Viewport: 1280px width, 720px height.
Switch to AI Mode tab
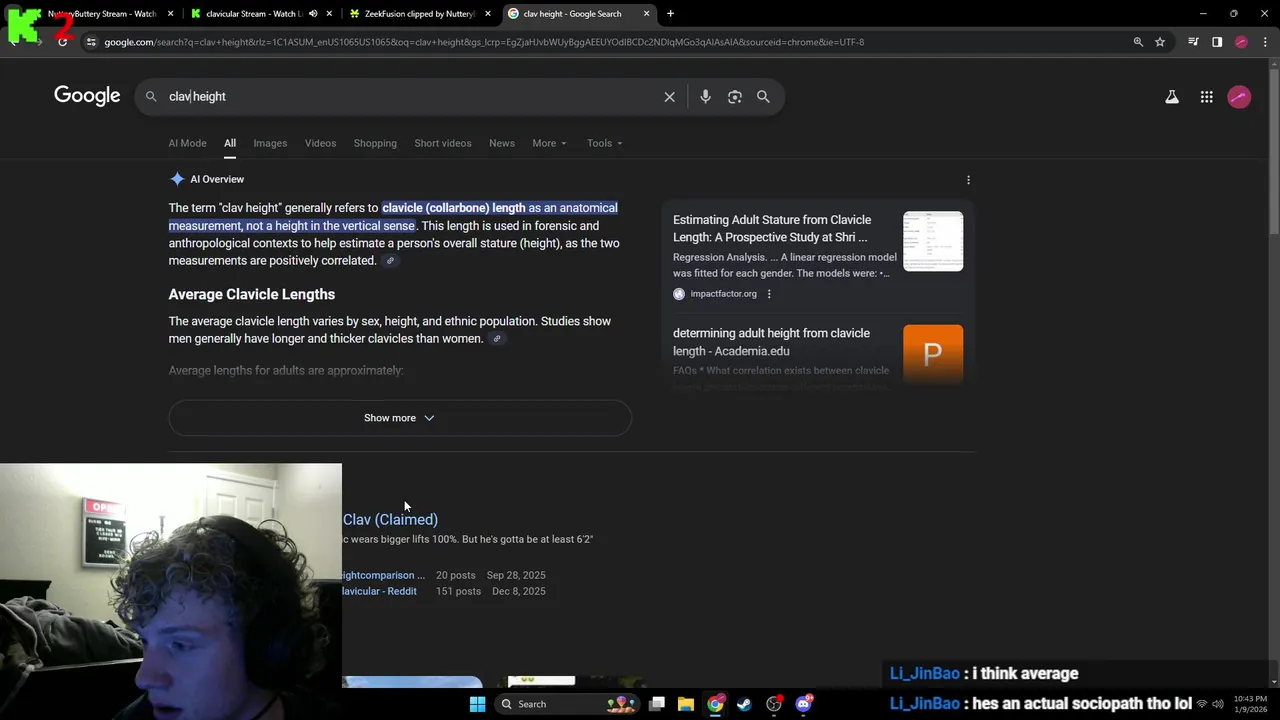click(x=187, y=143)
